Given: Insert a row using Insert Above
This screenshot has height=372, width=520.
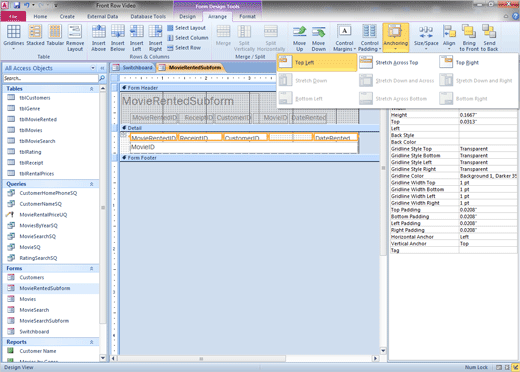Looking at the screenshot, I should pyautogui.click(x=99, y=32).
